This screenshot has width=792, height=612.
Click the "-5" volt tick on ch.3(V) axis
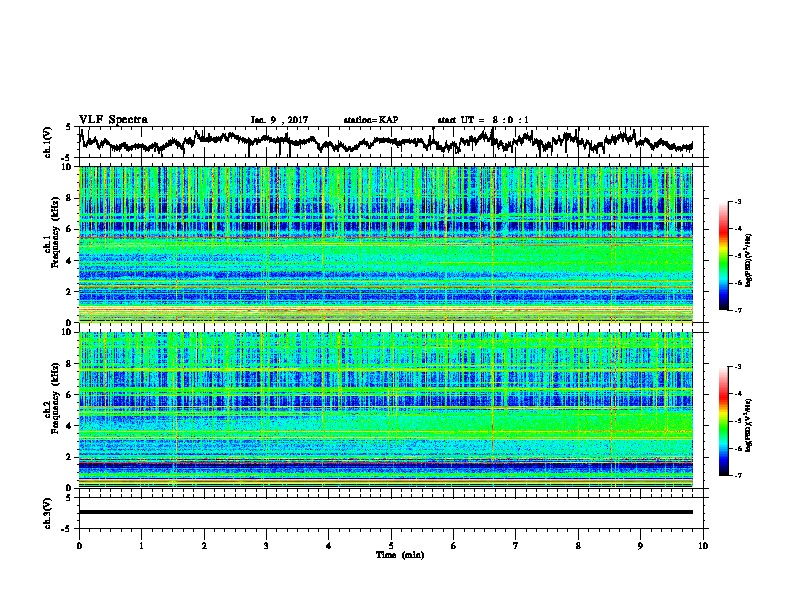[67, 529]
